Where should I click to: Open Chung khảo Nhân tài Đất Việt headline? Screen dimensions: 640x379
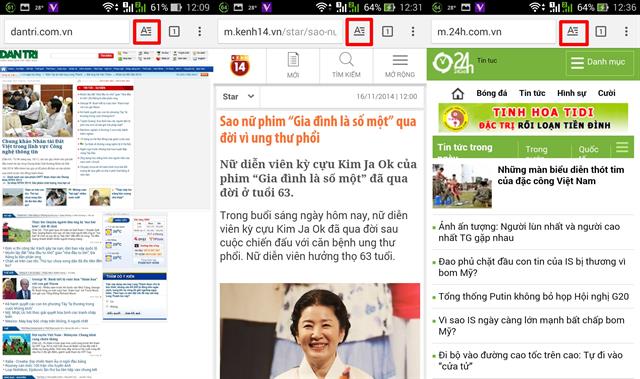click(33, 146)
